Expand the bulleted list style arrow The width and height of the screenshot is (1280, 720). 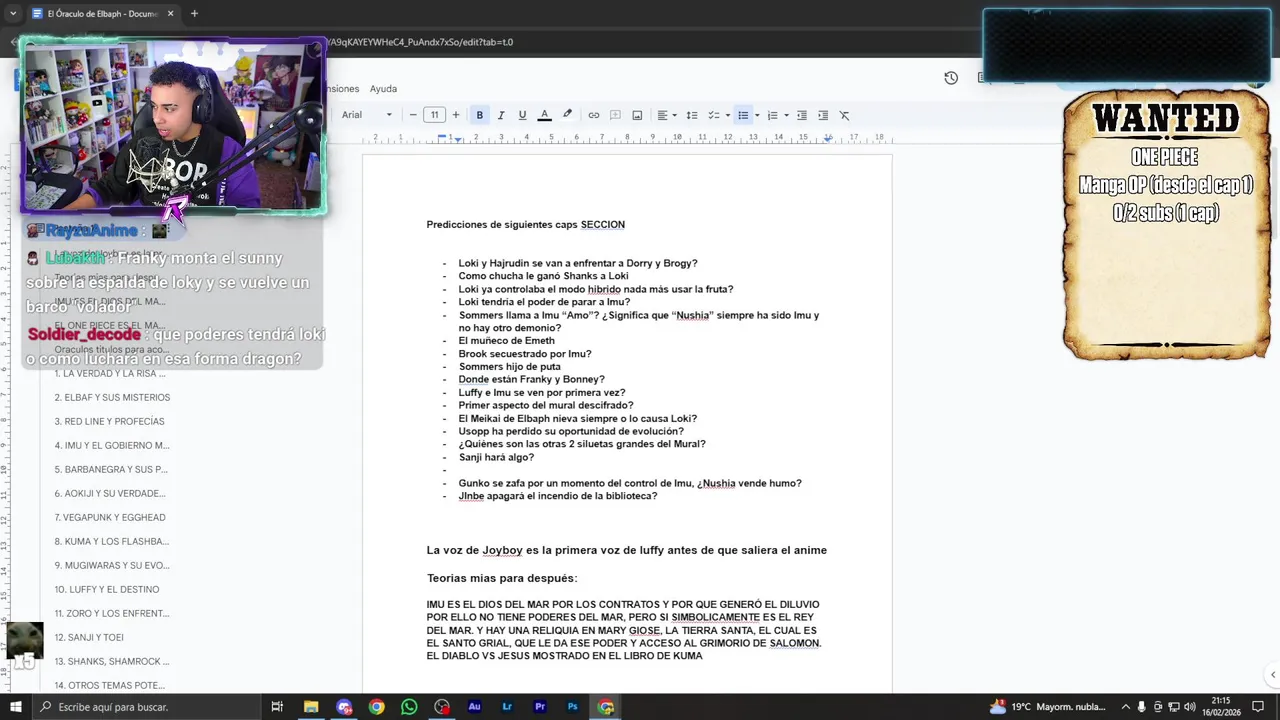757,115
